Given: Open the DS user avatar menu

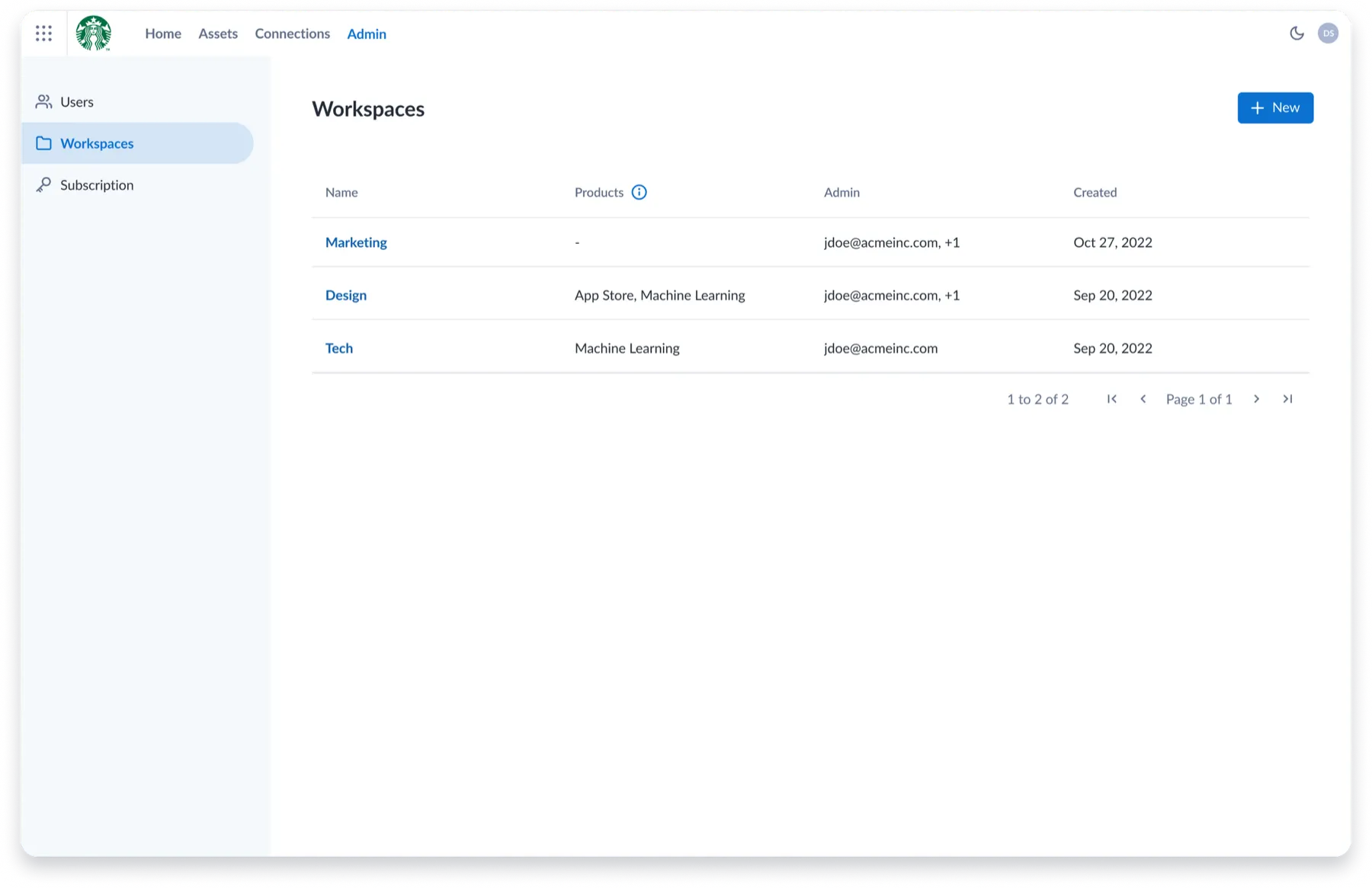Looking at the screenshot, I should [x=1328, y=34].
